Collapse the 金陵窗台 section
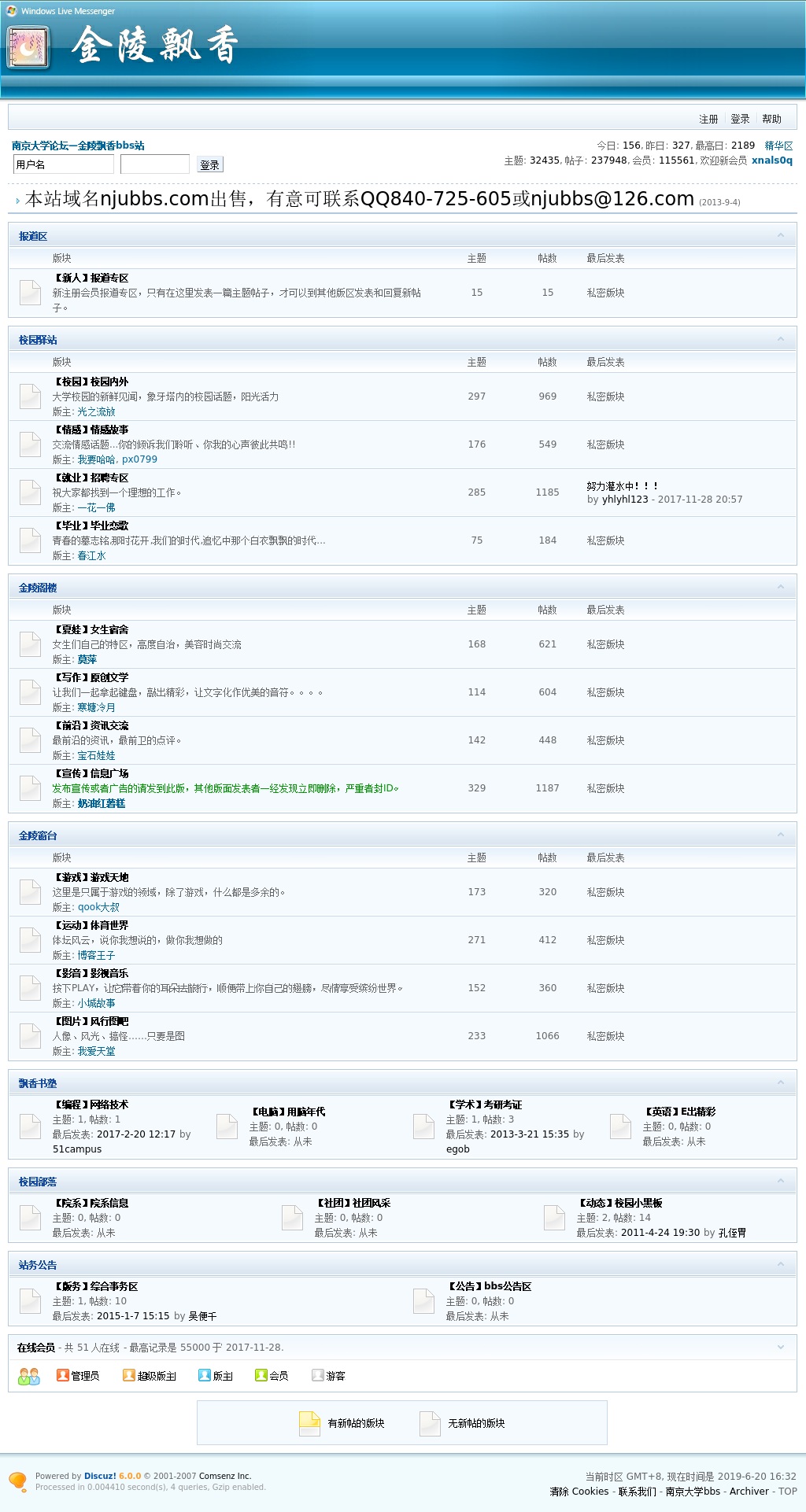This screenshot has height=1512, width=806. point(781,835)
